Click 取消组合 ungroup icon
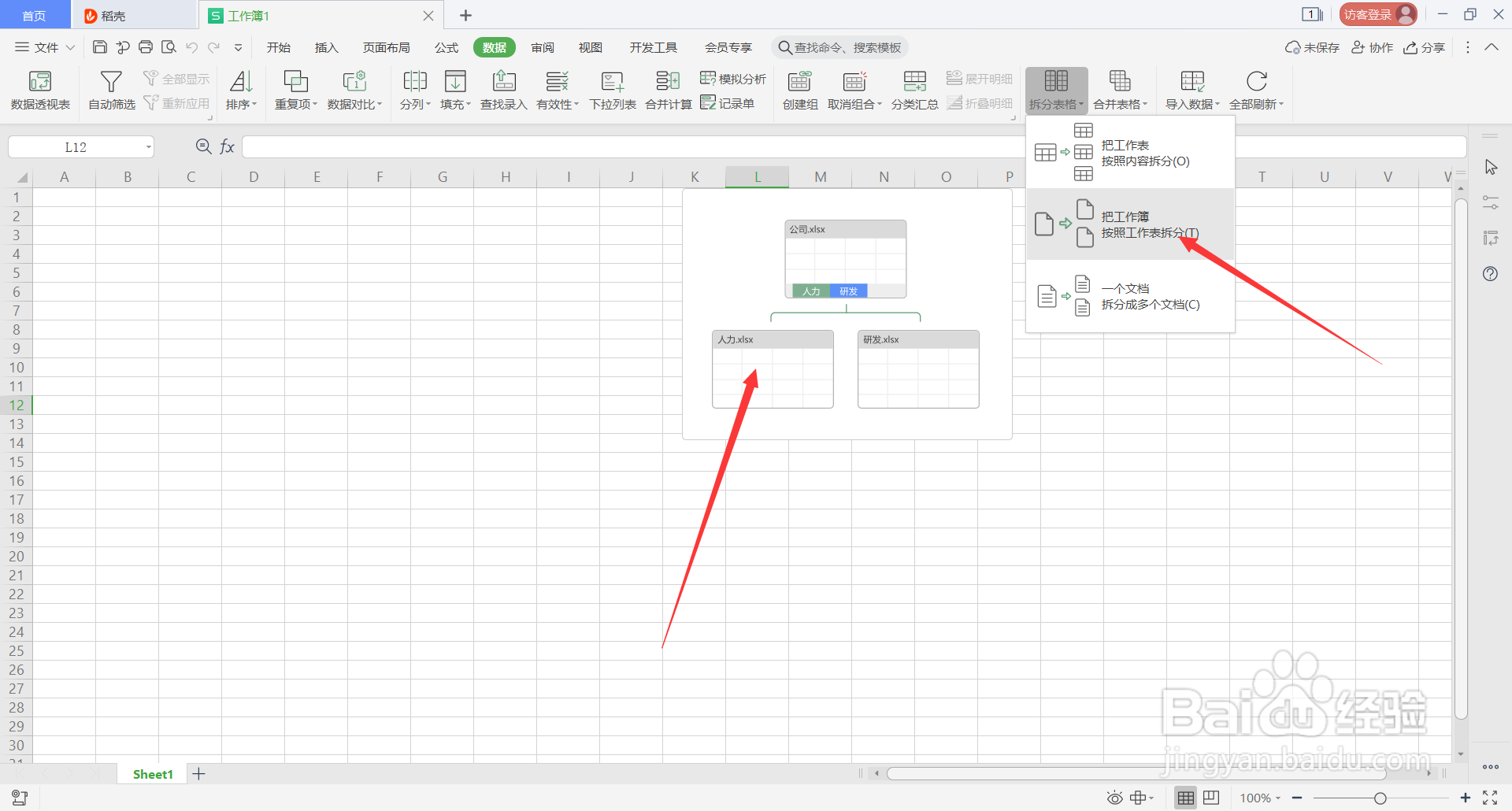 pos(854,81)
